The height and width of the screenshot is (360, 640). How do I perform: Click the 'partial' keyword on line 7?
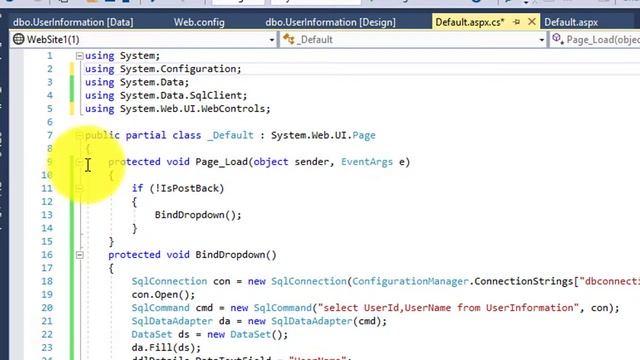coord(146,135)
